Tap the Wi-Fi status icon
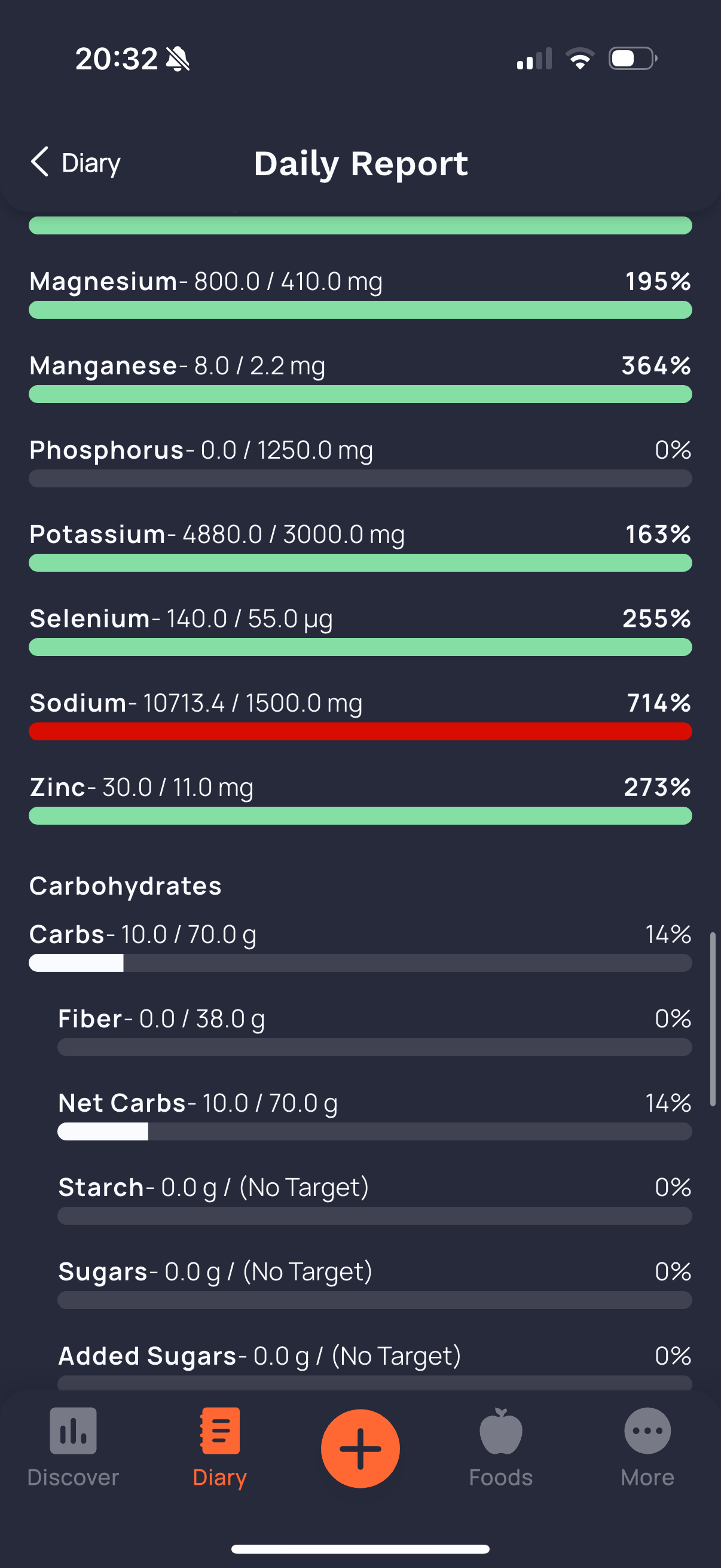Screen dimensions: 721x1568 (580, 59)
